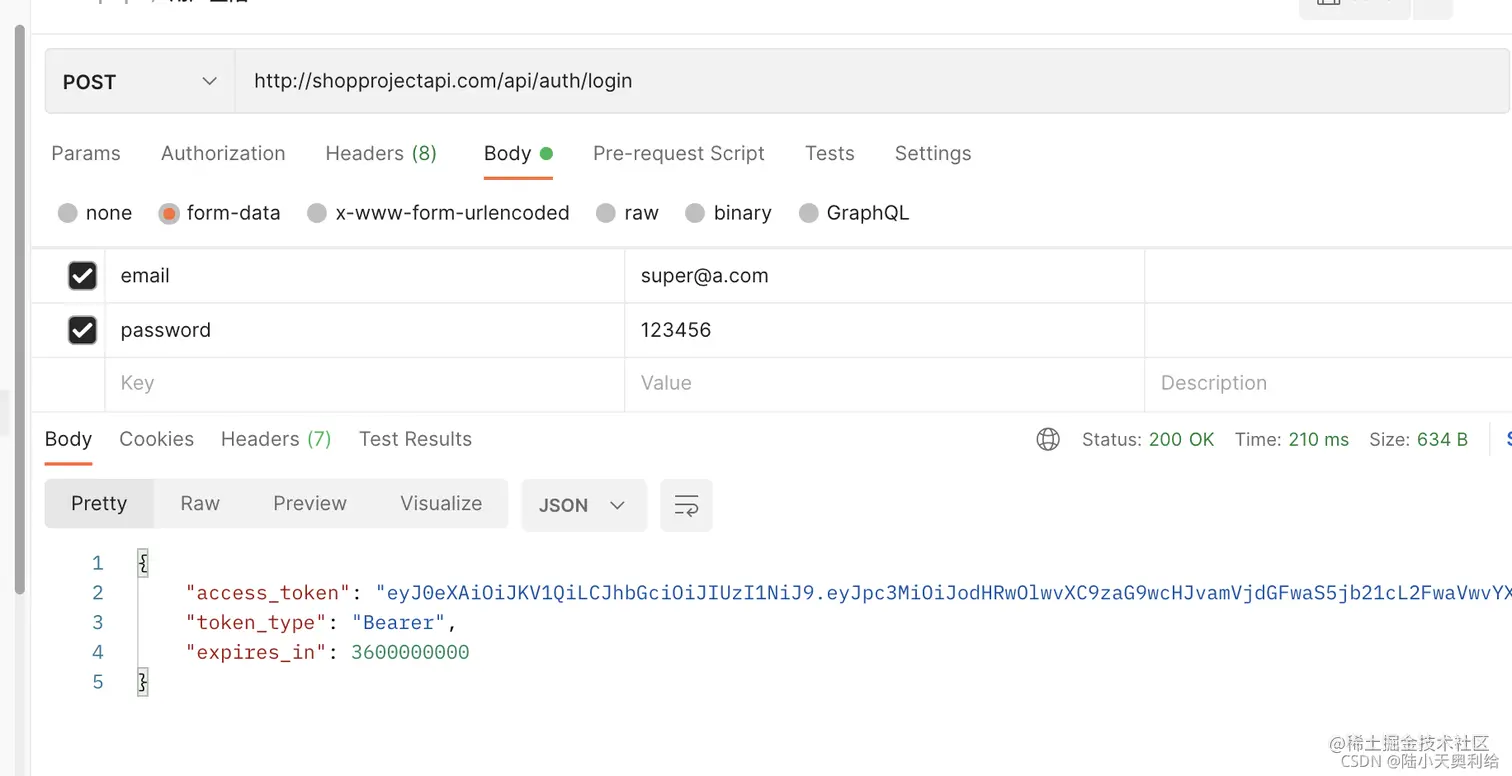Open the request Headers (8) tab
The image size is (1512, 776).
381,153
